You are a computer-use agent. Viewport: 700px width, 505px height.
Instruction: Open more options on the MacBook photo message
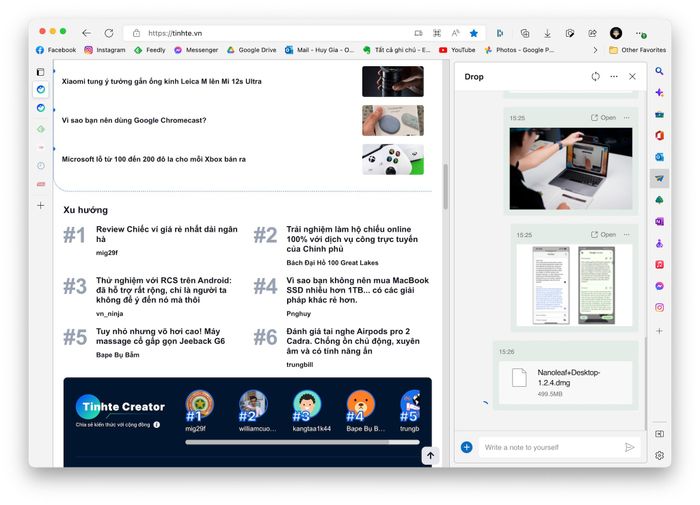pyautogui.click(x=625, y=118)
